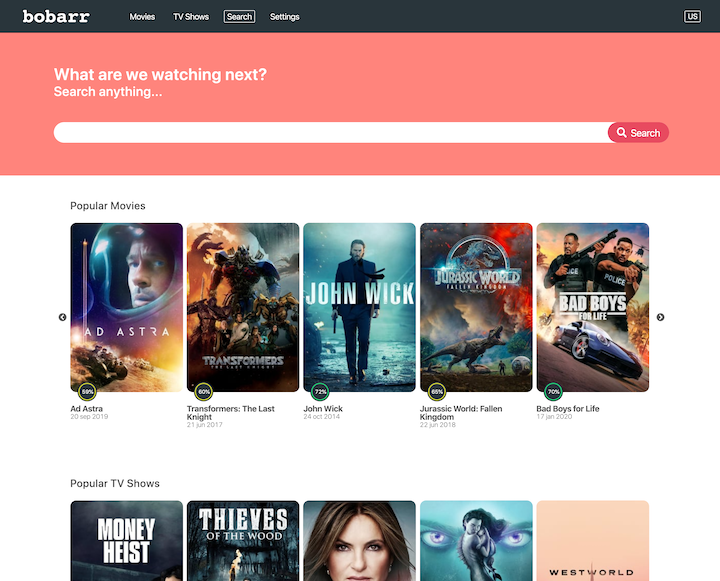Show previous popular movies with left arrow
720x581 pixels.
[62, 317]
